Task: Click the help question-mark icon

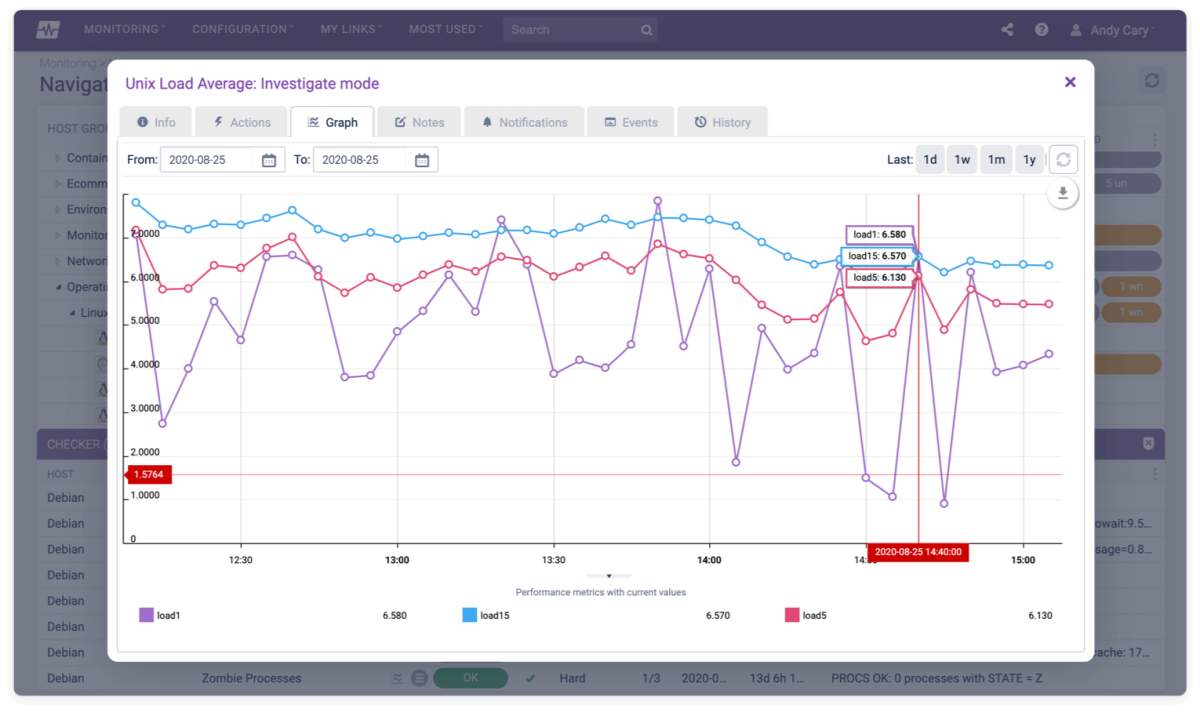Action: click(x=1041, y=29)
